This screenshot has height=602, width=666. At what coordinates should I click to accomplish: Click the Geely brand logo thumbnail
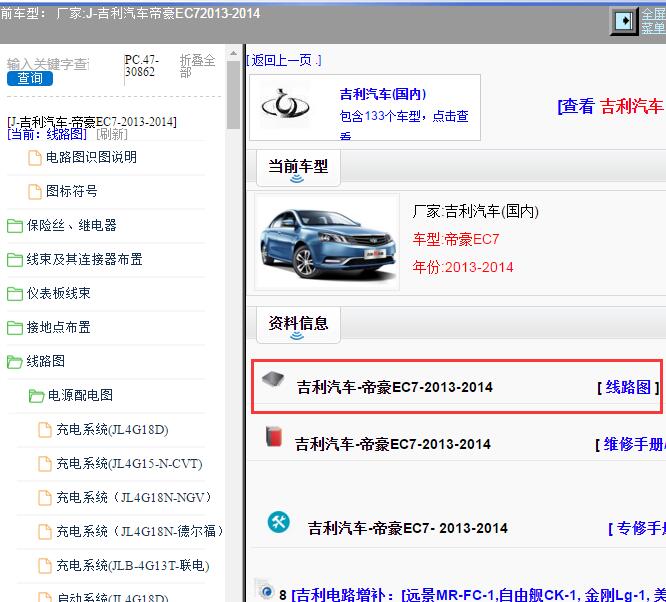(285, 105)
